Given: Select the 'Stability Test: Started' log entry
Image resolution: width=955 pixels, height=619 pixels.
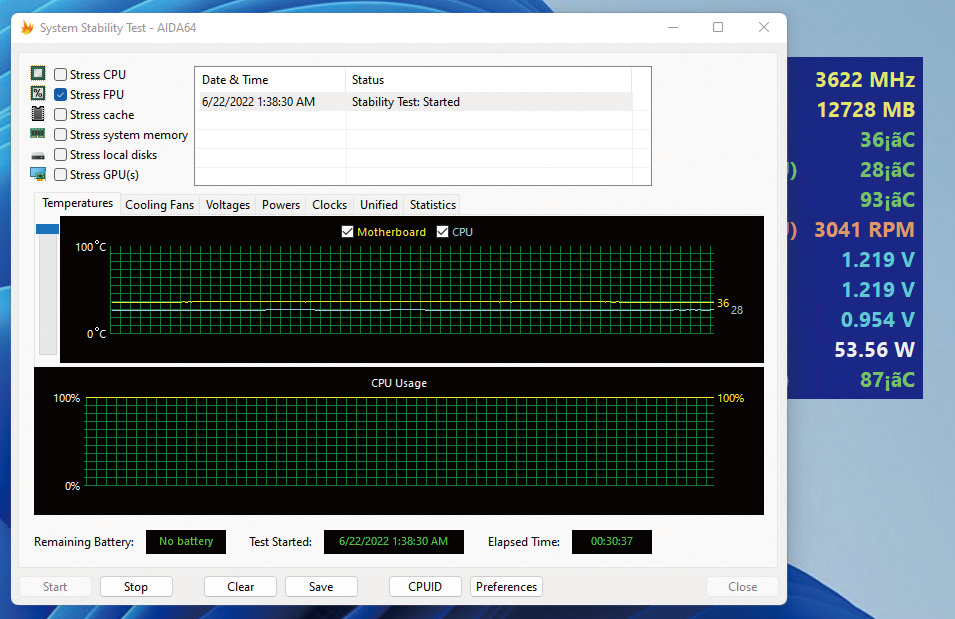Looking at the screenshot, I should tap(406, 102).
